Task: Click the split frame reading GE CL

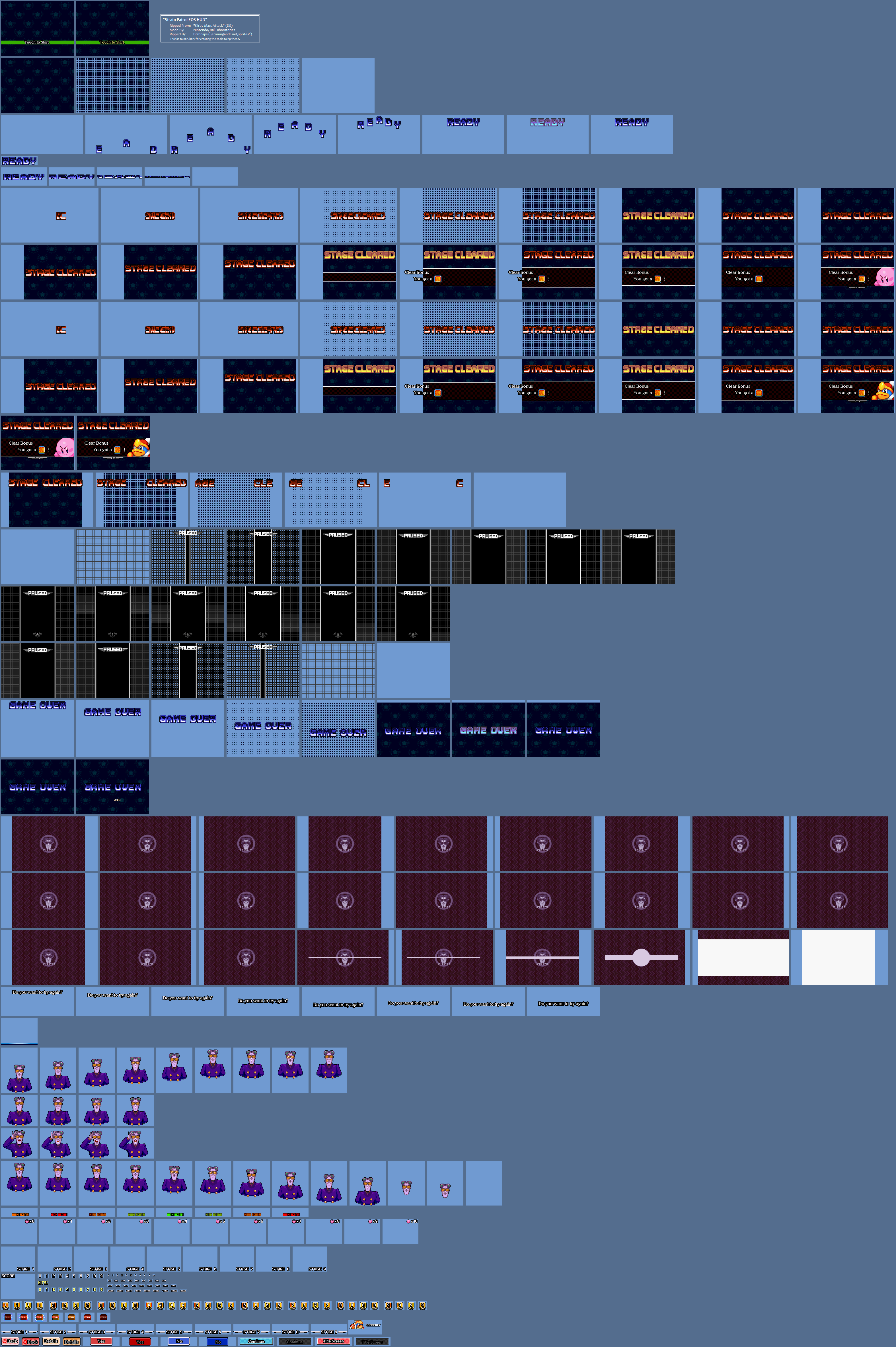Action: 331,500
